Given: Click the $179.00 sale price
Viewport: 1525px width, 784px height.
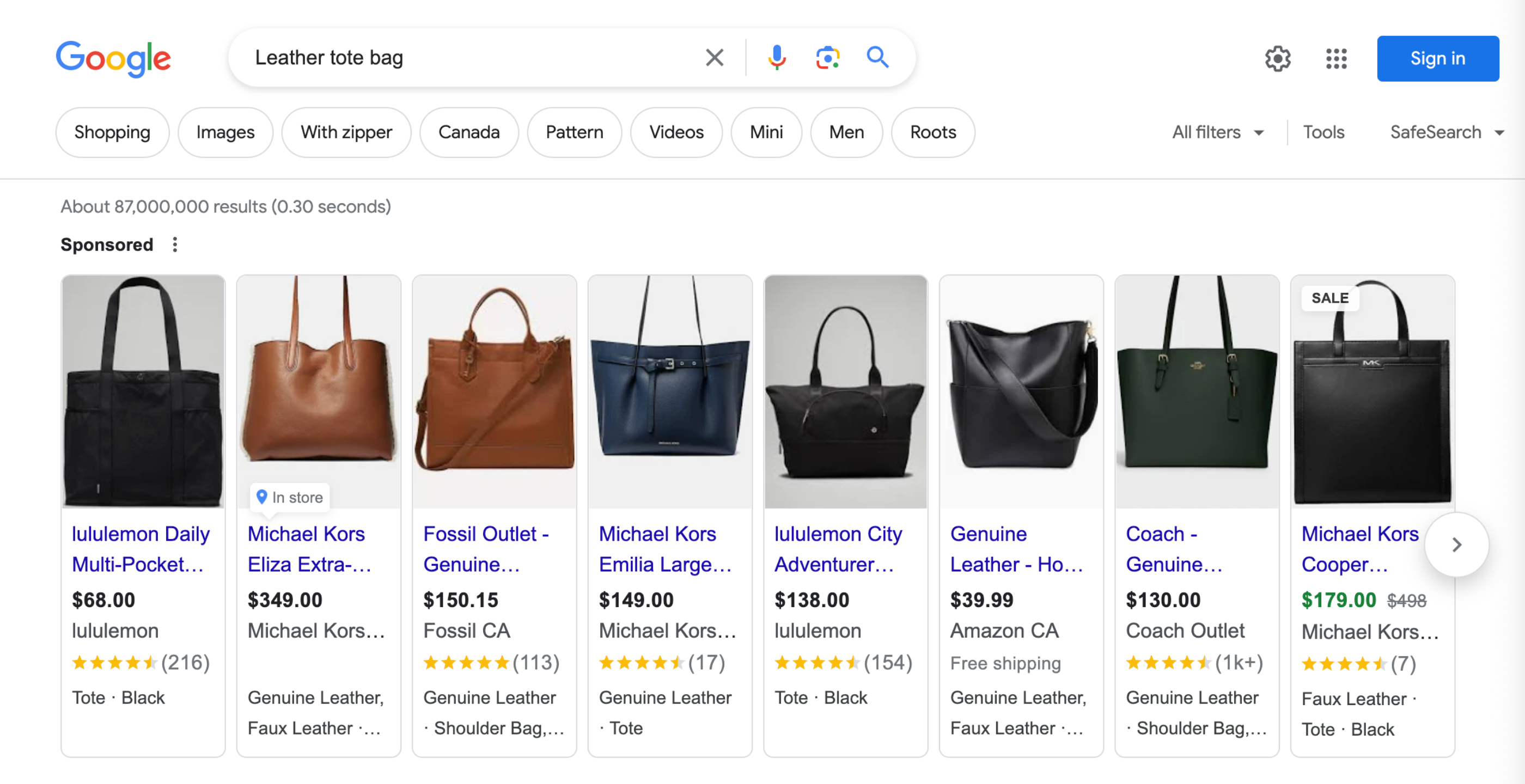Looking at the screenshot, I should 1338,599.
